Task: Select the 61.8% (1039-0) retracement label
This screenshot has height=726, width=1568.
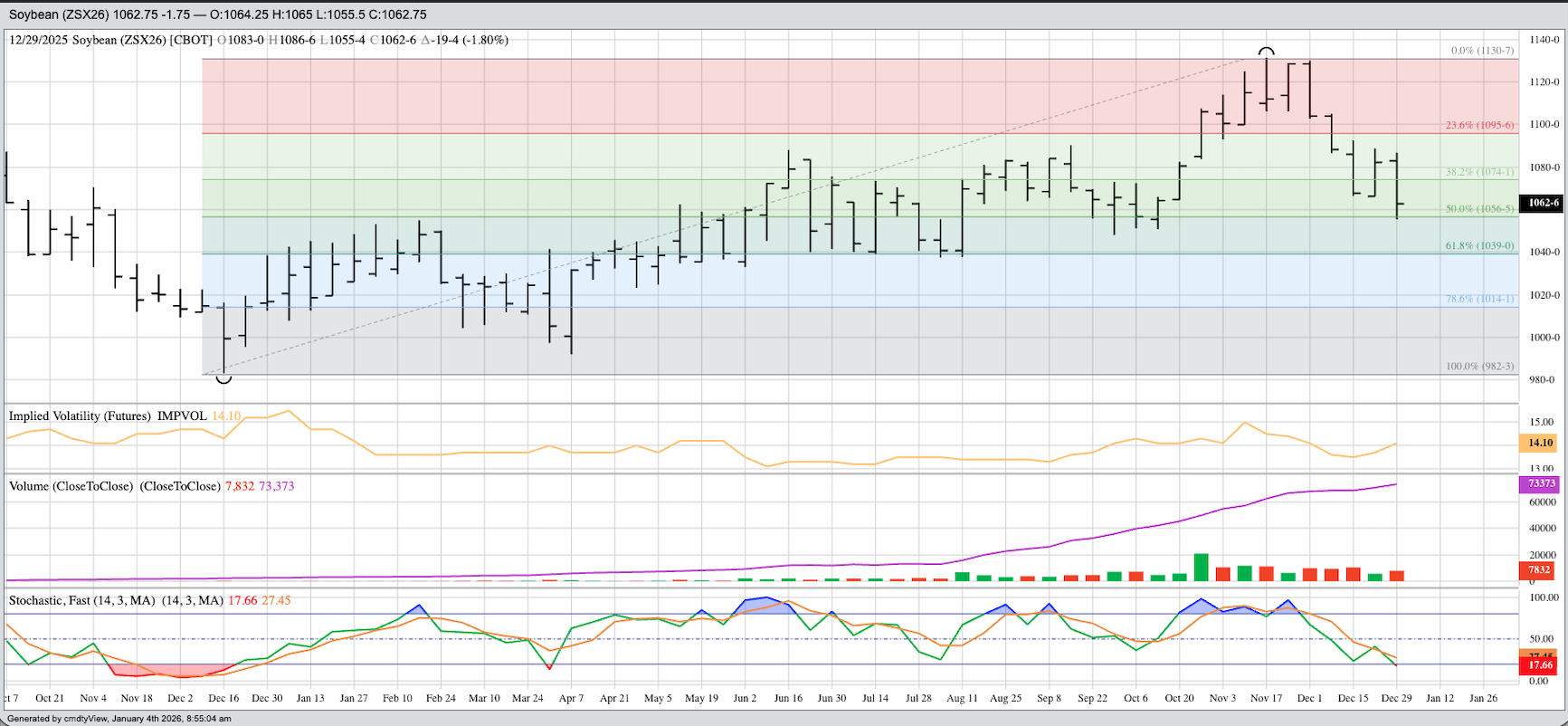Action: tap(1479, 246)
